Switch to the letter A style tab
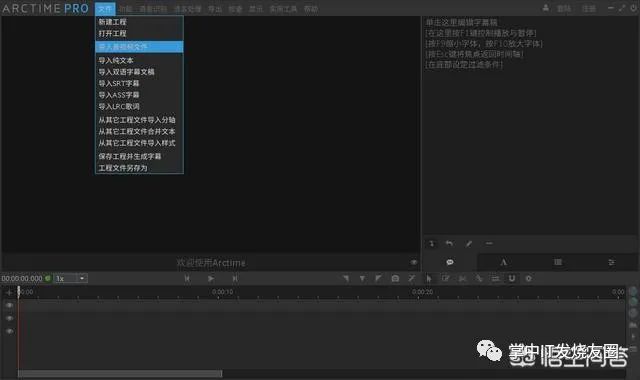Image resolution: width=640 pixels, height=380 pixels. coord(504,262)
